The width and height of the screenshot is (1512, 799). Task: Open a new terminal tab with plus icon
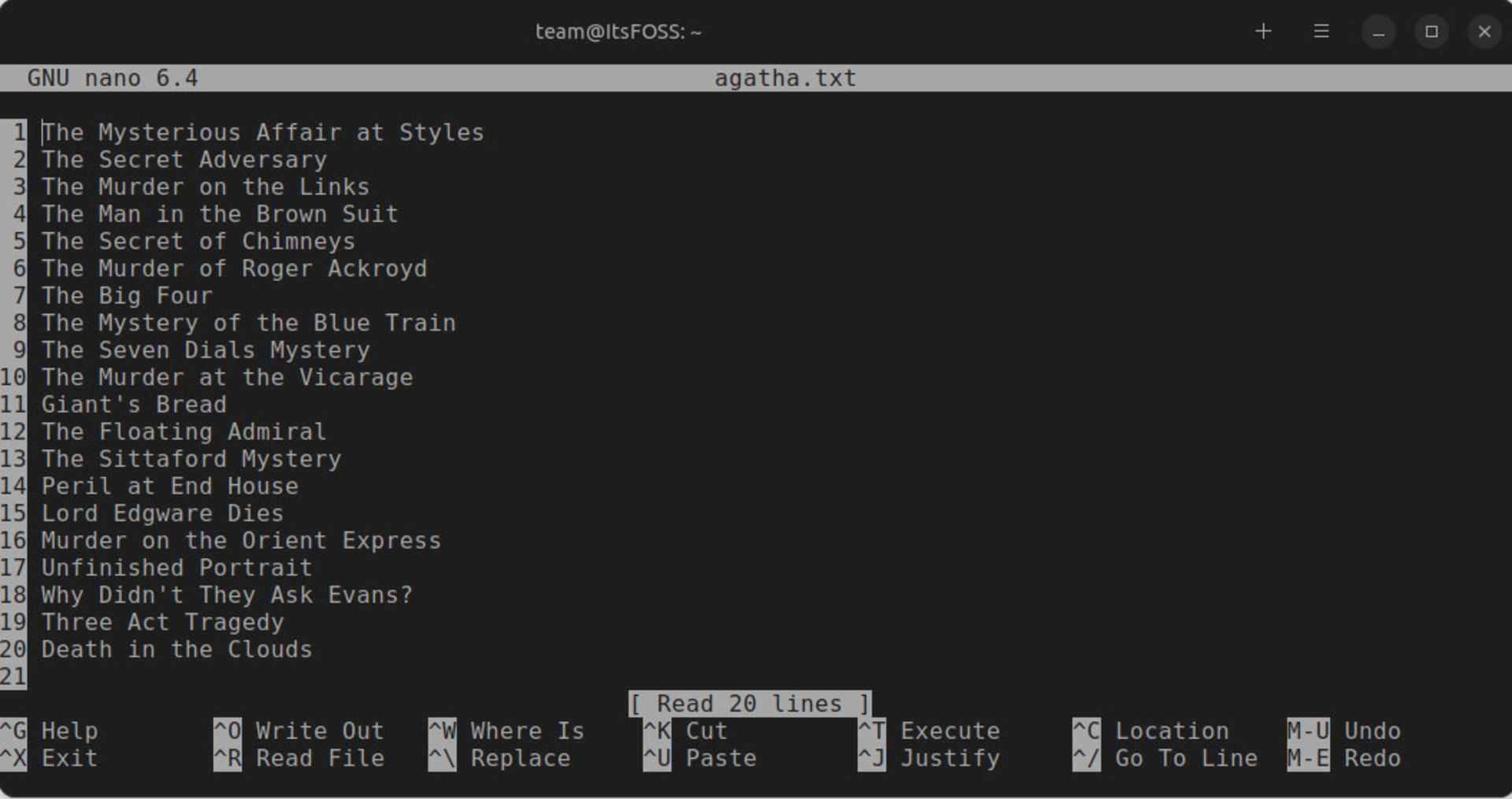[1263, 31]
